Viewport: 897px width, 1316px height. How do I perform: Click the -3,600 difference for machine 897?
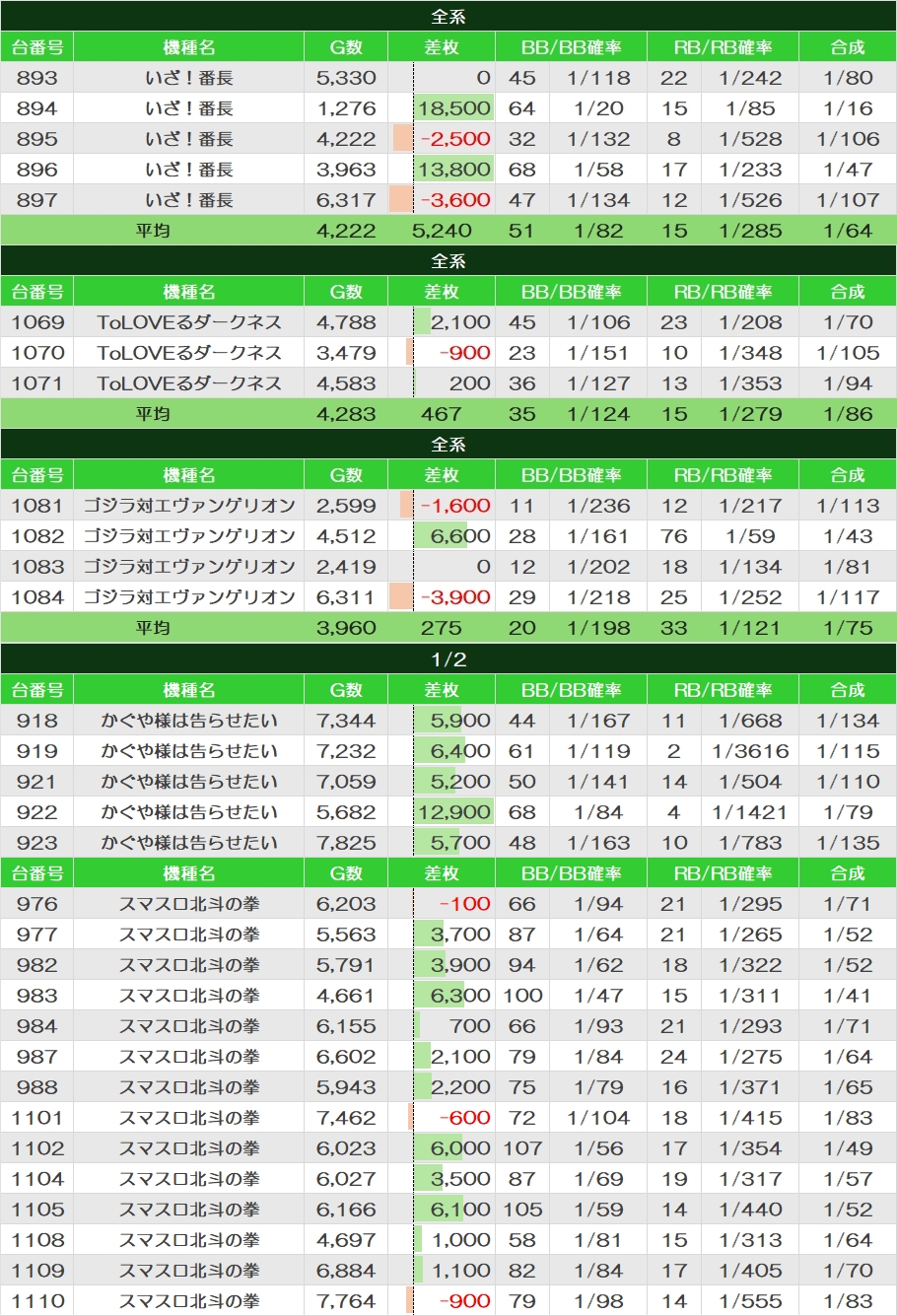454,200
